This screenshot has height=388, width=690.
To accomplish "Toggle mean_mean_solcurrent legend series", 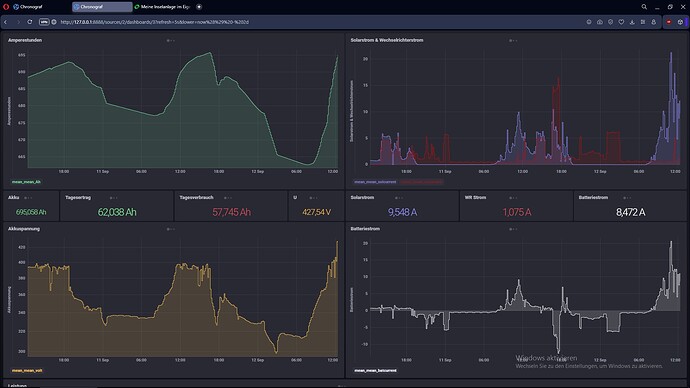I will click(375, 182).
